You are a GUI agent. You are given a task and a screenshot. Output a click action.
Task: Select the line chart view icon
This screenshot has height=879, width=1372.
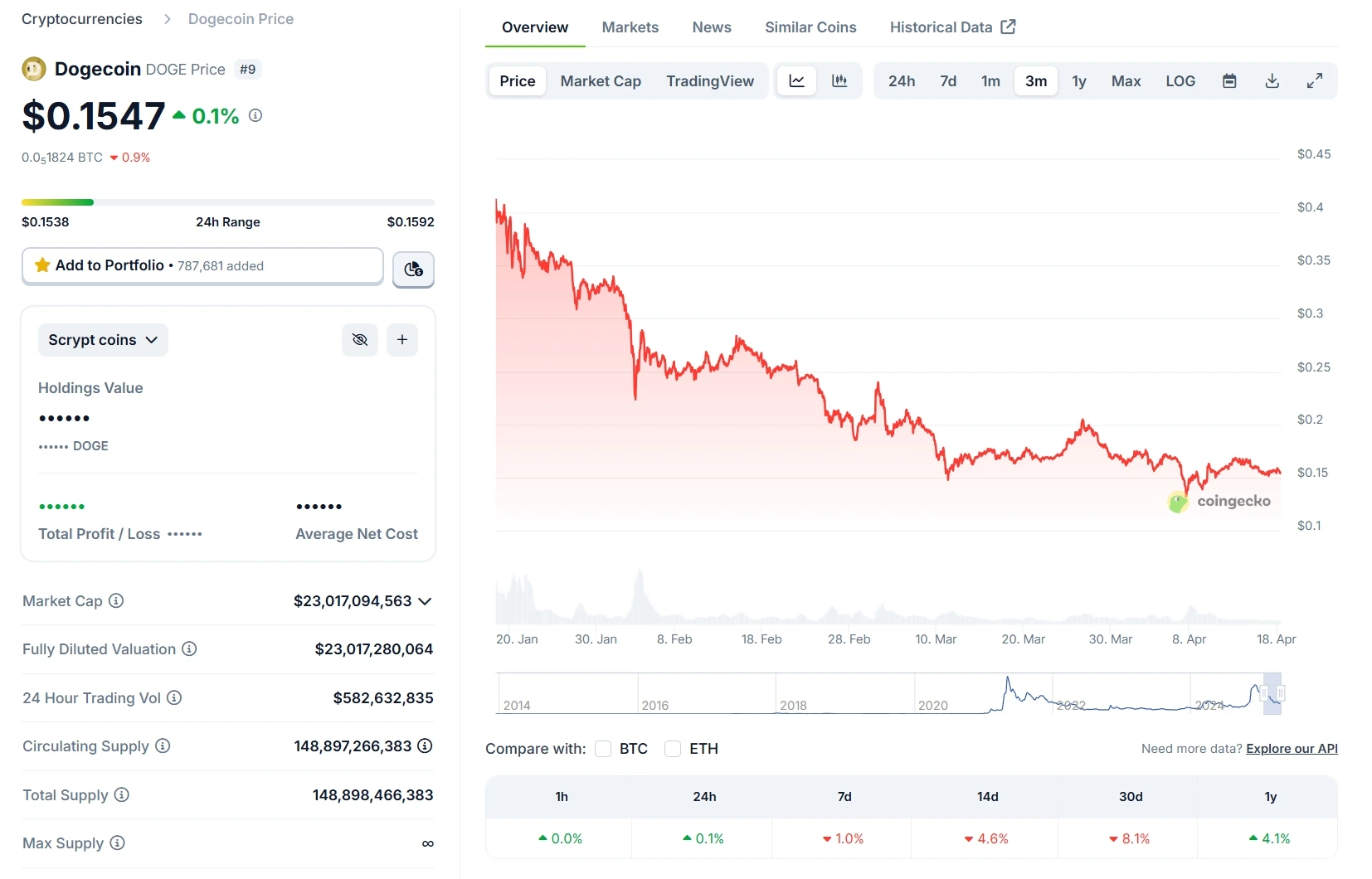pos(796,80)
